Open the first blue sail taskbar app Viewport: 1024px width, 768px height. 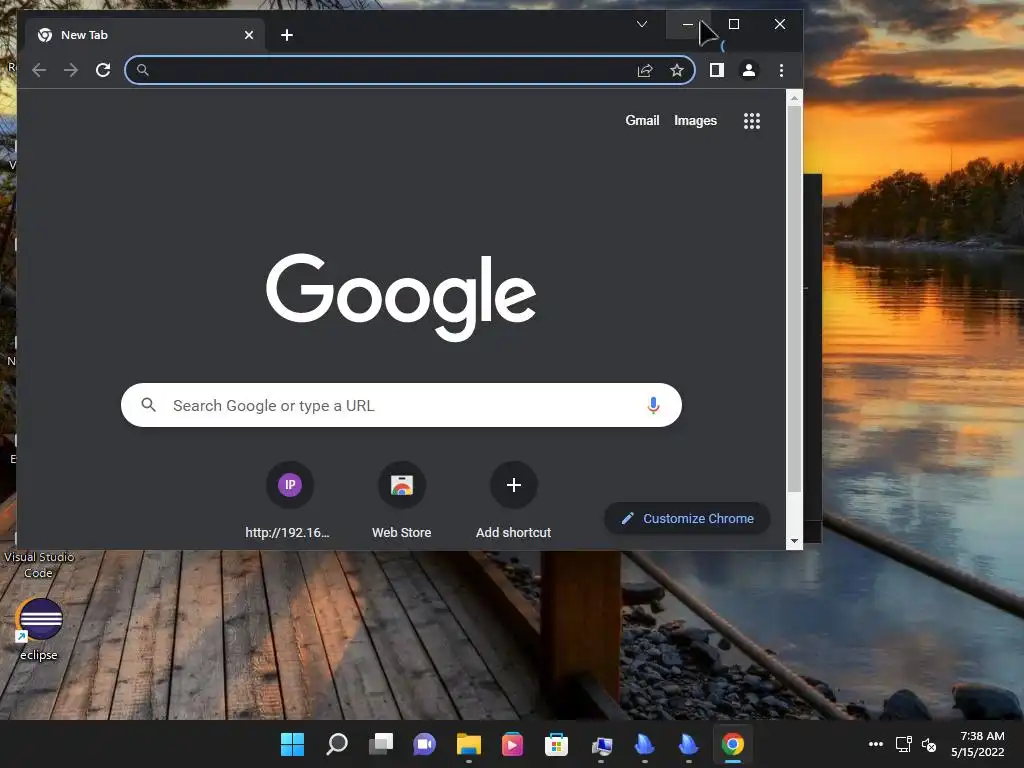(645, 744)
